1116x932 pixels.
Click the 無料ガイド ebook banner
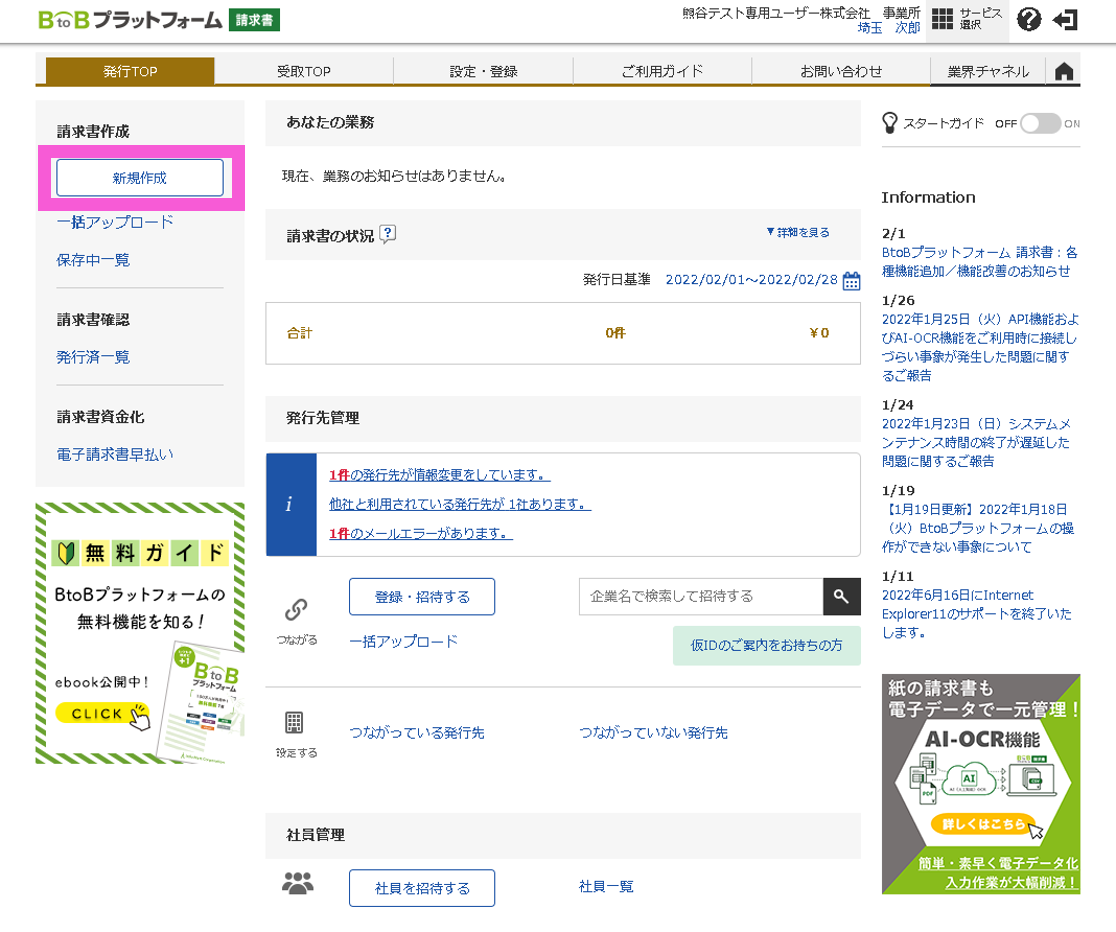(x=140, y=633)
